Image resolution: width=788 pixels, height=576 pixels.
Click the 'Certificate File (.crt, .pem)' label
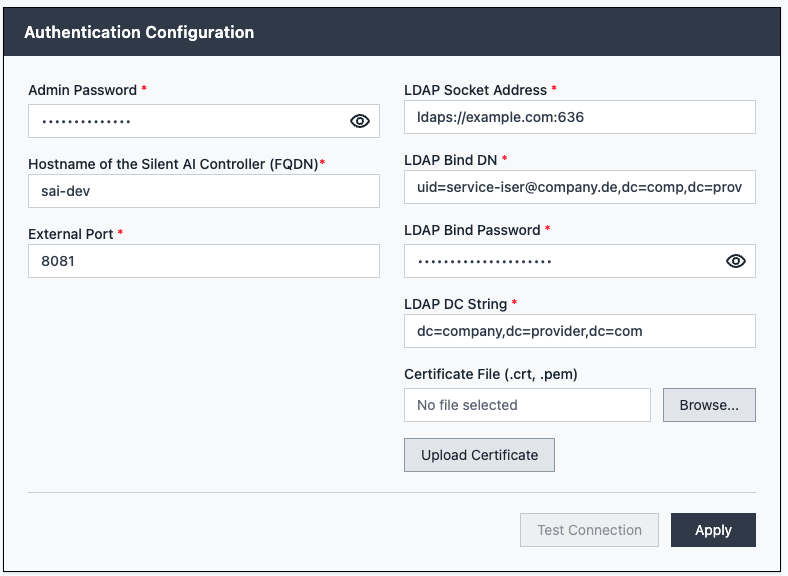(x=491, y=374)
